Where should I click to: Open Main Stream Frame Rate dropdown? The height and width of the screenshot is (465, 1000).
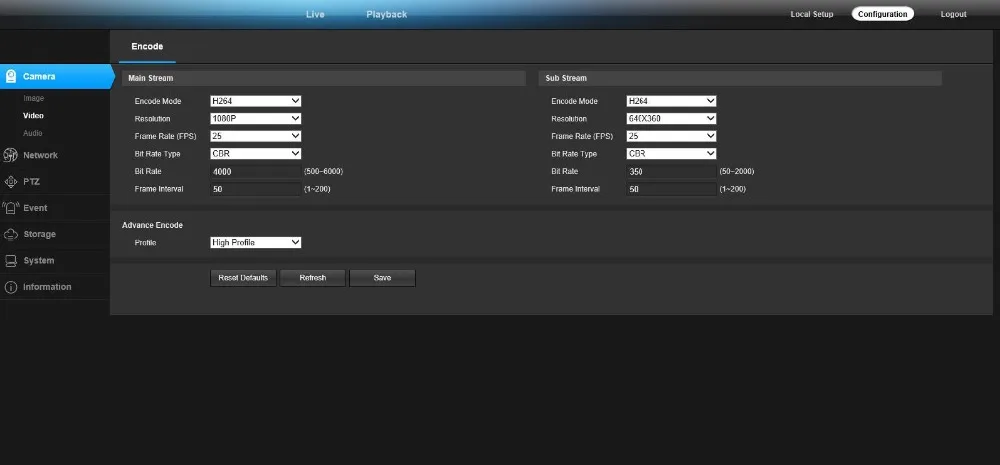pos(256,136)
